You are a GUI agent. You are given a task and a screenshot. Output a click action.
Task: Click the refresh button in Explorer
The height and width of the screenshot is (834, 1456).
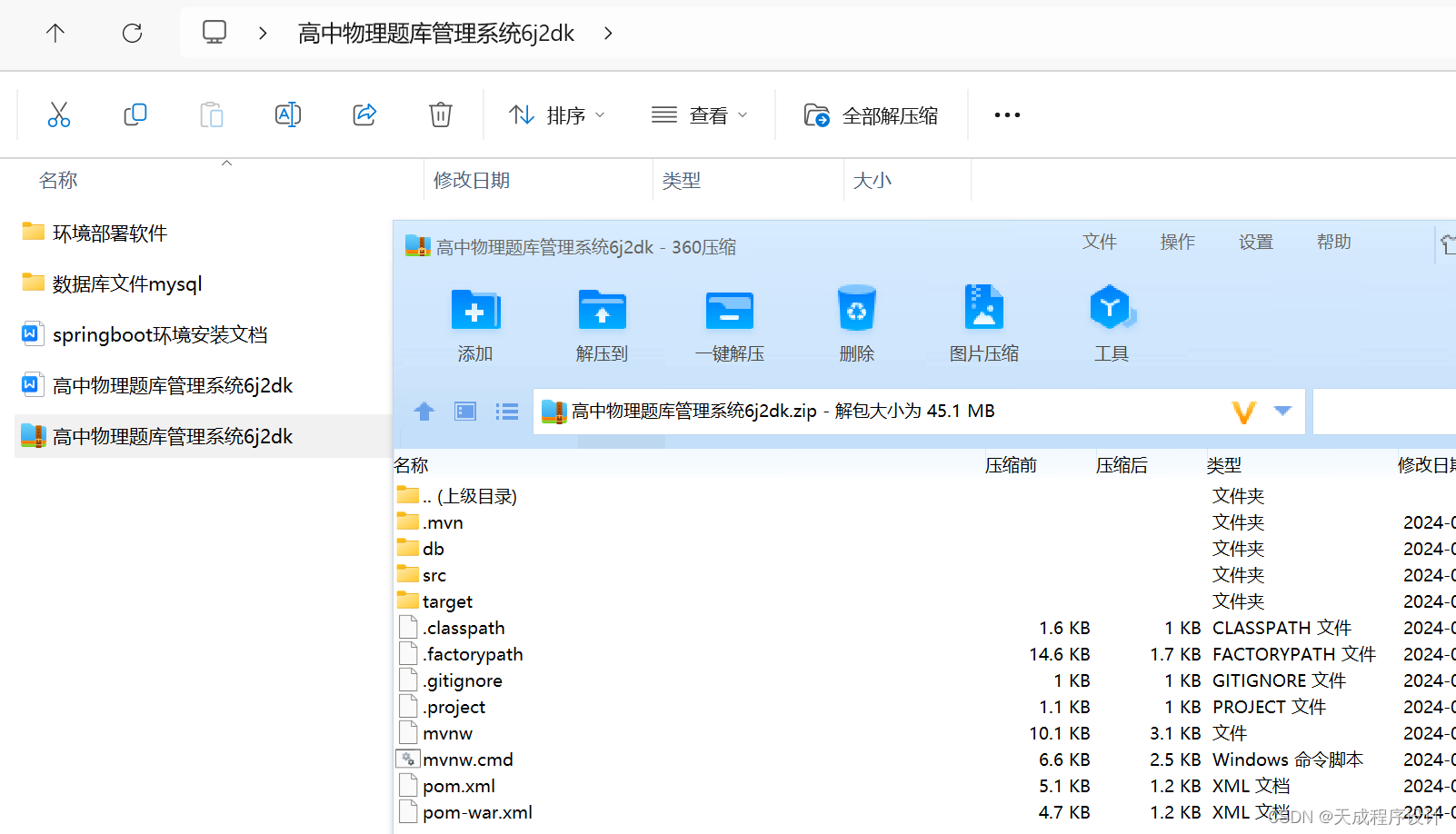click(132, 33)
